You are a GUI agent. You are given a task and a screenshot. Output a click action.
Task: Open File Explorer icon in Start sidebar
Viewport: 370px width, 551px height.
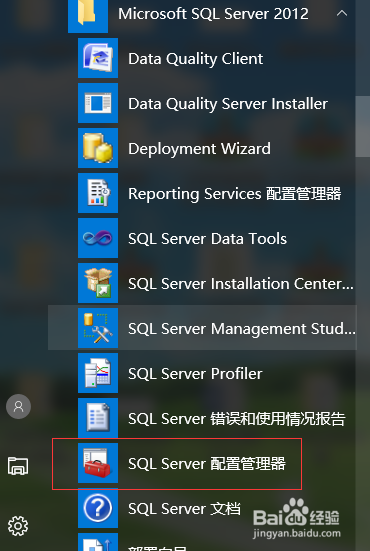tap(18, 466)
